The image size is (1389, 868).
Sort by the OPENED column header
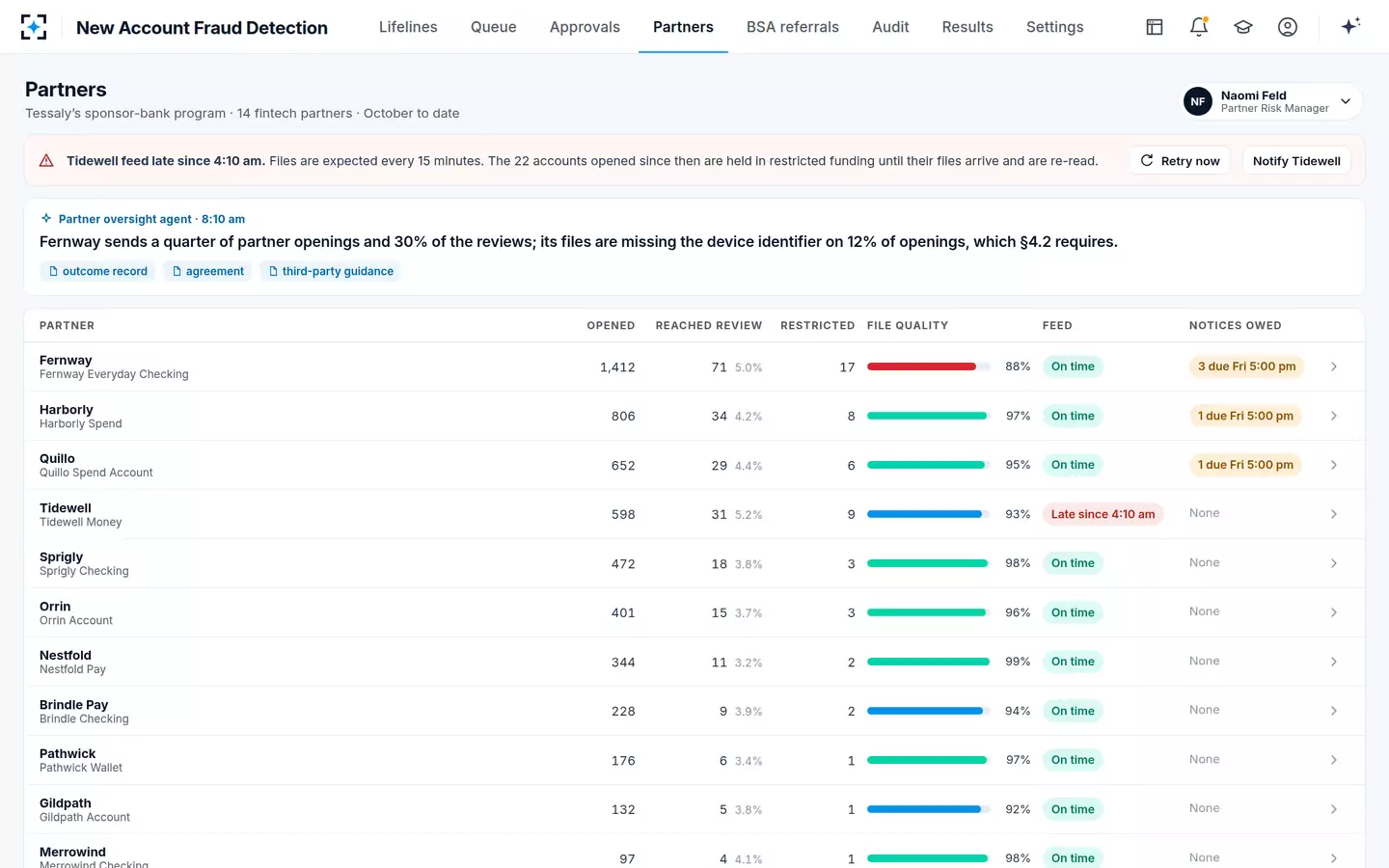tap(611, 326)
